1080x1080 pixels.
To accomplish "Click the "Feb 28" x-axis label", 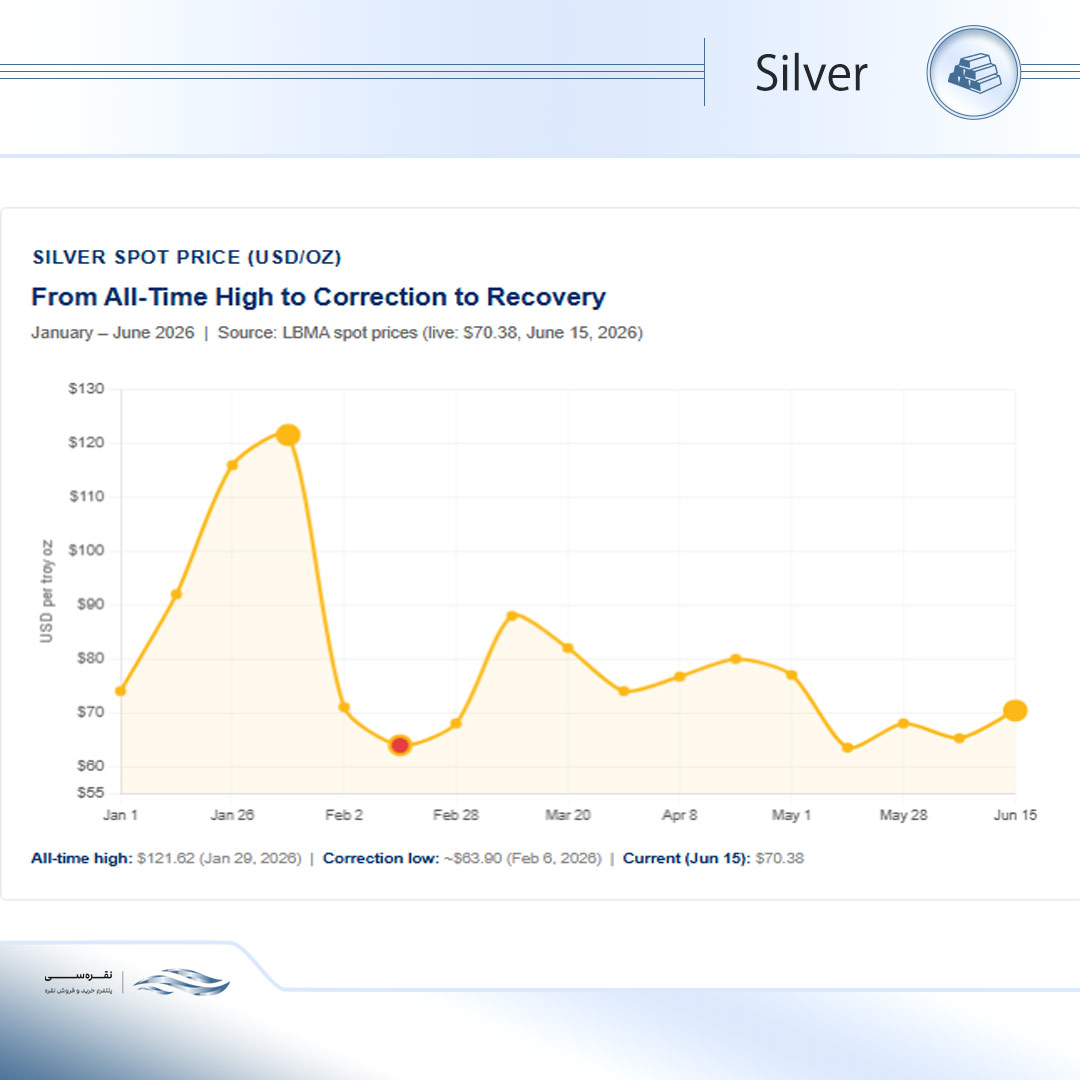I will click(x=455, y=815).
